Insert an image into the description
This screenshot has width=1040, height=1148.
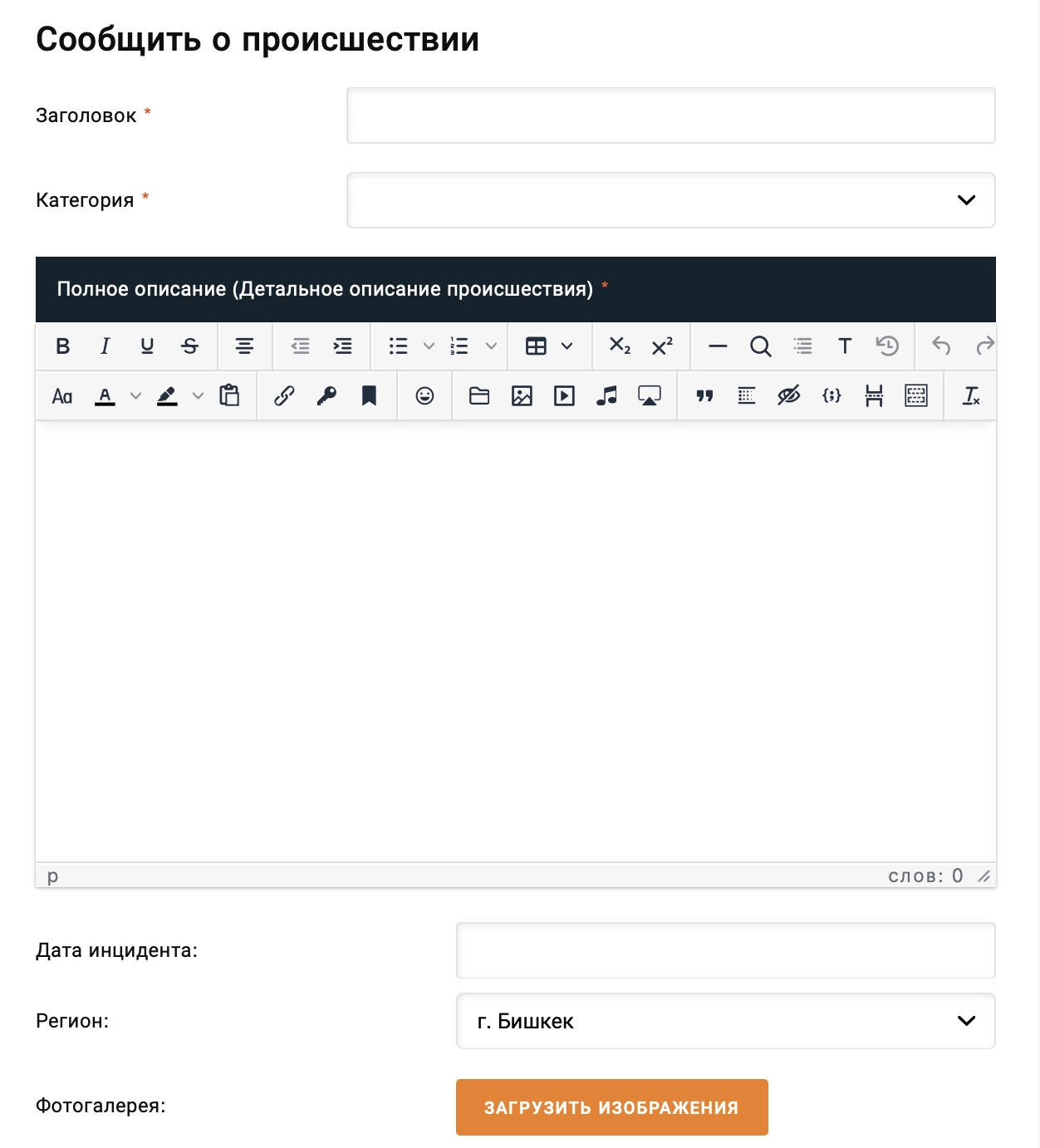point(522,396)
